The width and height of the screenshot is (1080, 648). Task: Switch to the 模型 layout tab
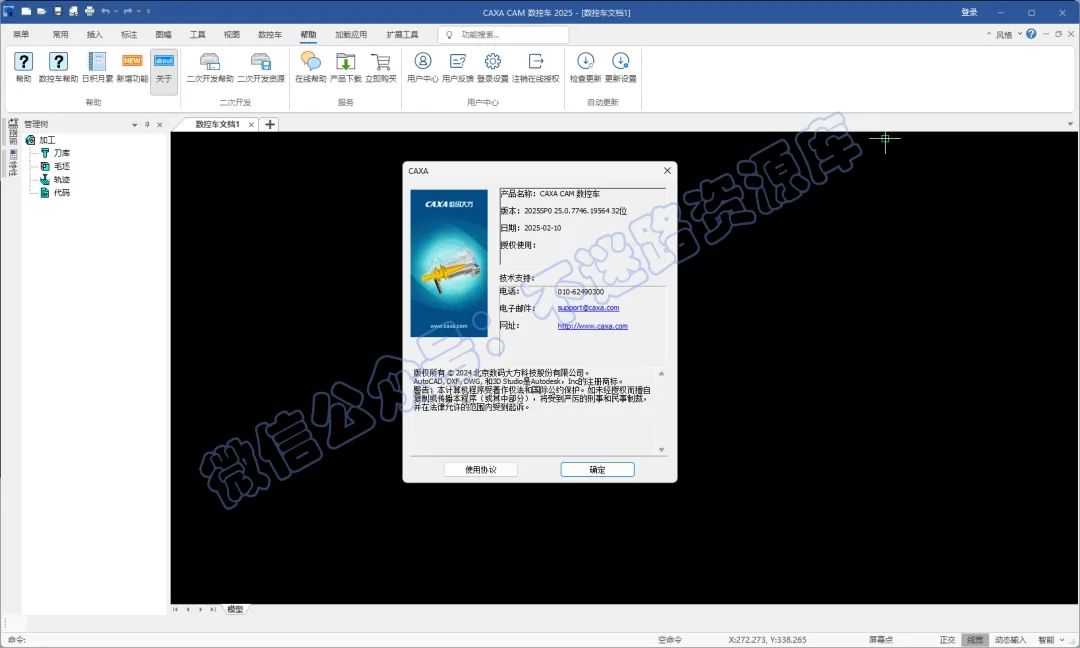pyautogui.click(x=235, y=609)
